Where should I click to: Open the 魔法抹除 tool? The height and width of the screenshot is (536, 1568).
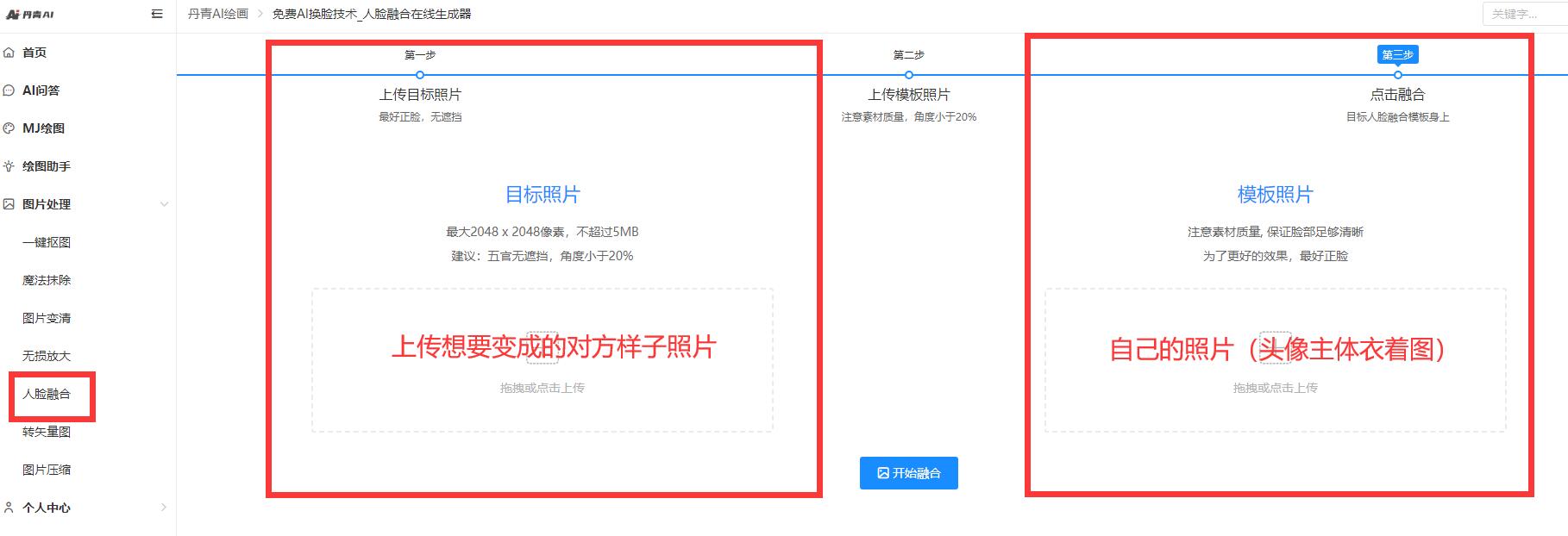[47, 280]
